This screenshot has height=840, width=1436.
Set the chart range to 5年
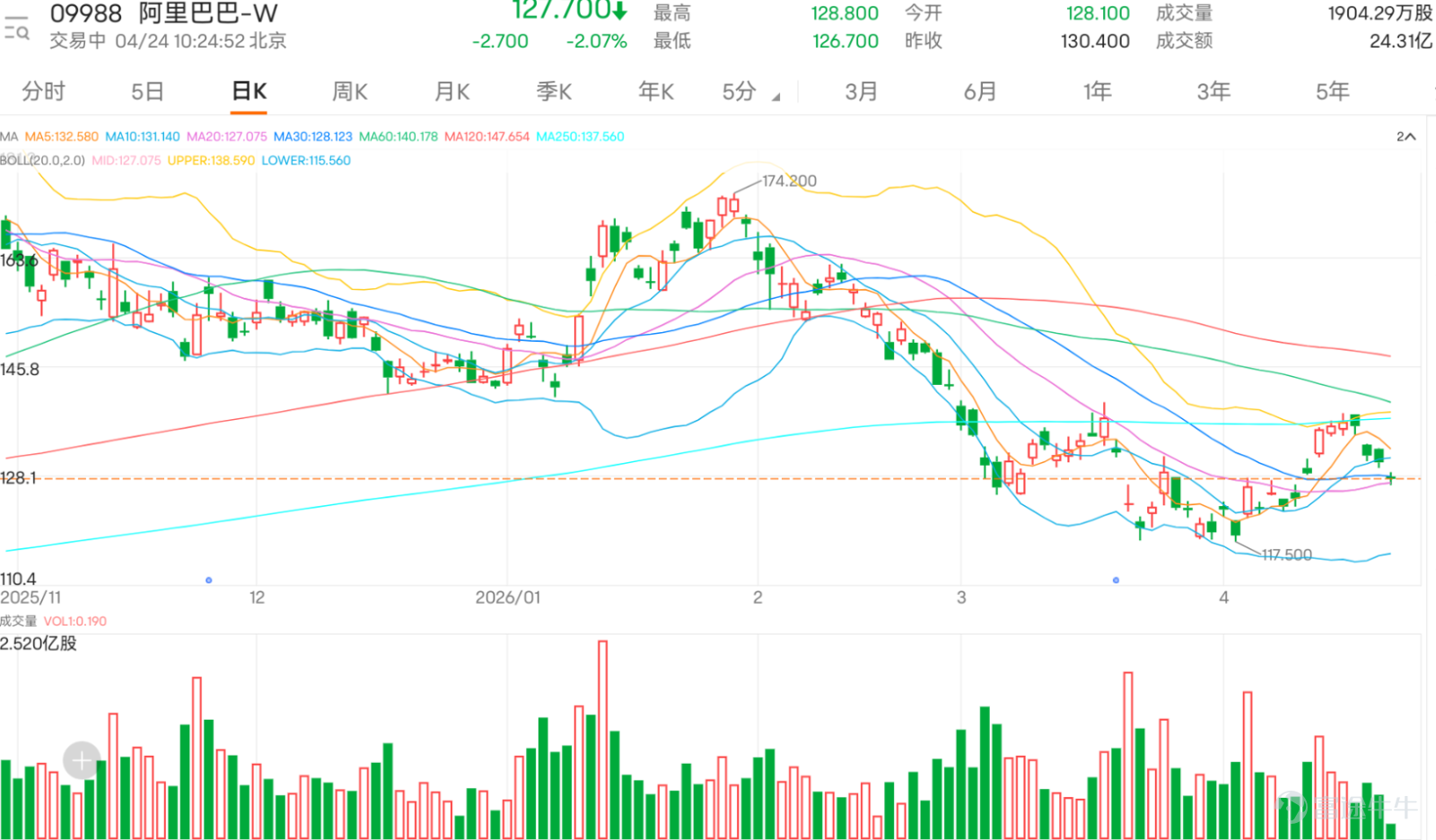(1333, 92)
